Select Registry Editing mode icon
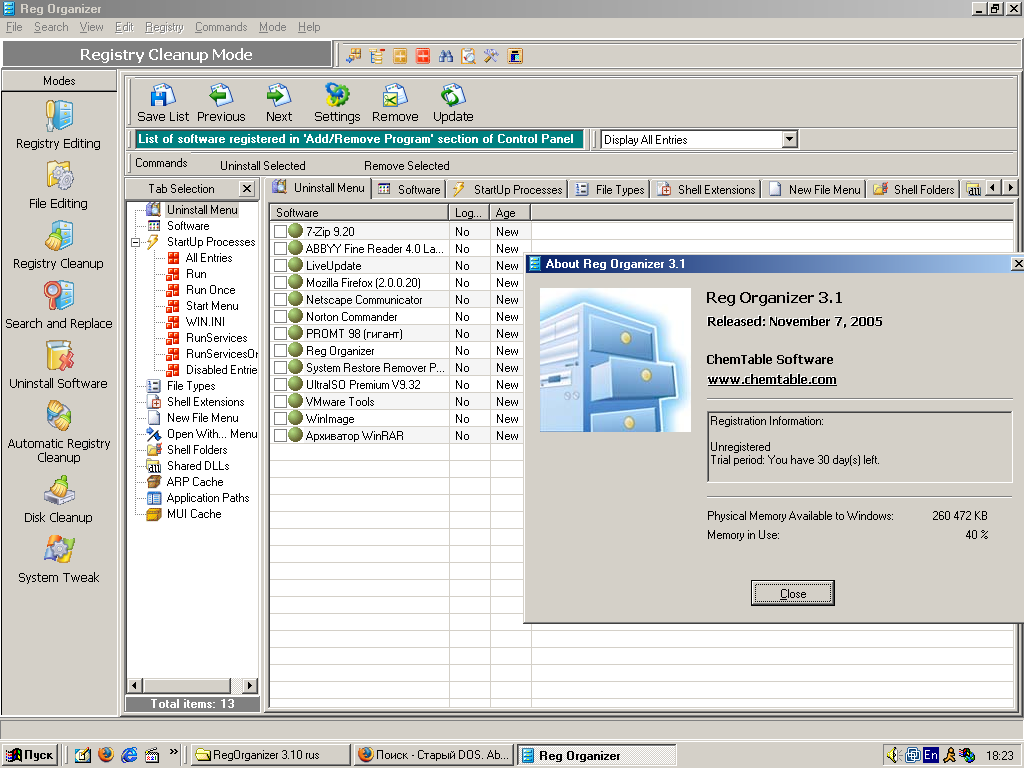The image size is (1024, 768). tap(58, 116)
